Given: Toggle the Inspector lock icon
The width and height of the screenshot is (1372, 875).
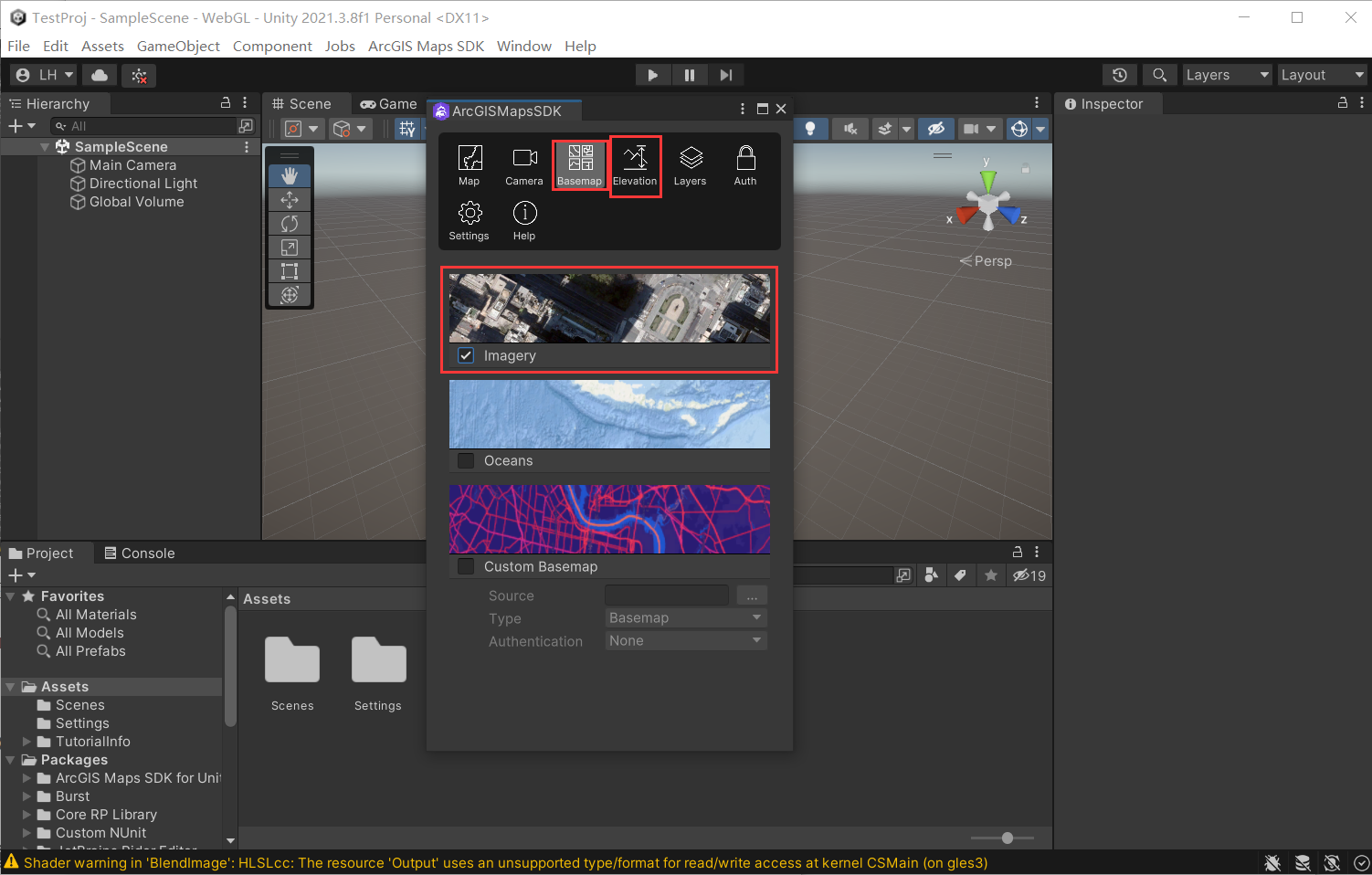Looking at the screenshot, I should [x=1343, y=103].
